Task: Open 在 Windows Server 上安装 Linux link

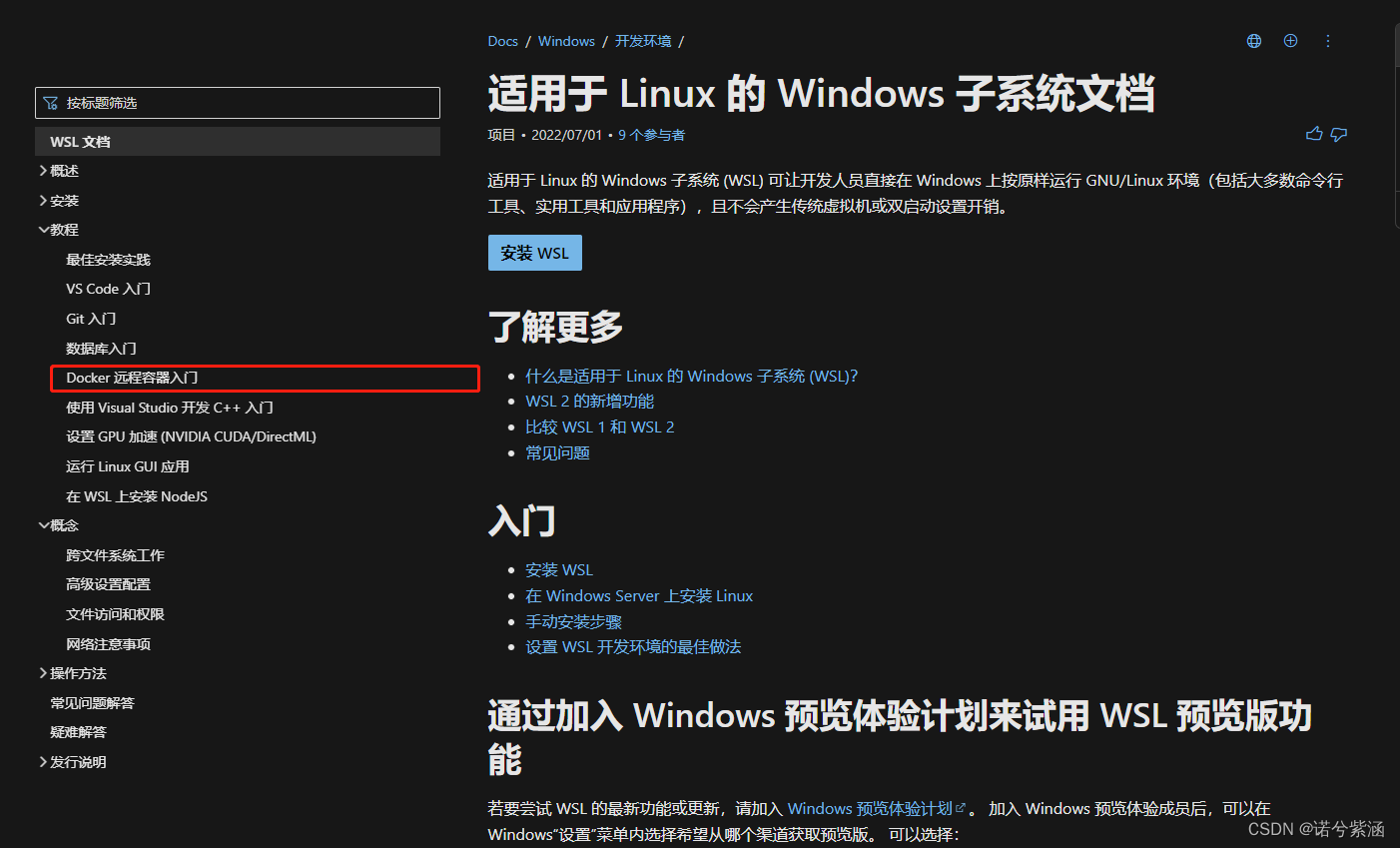Action: click(639, 595)
